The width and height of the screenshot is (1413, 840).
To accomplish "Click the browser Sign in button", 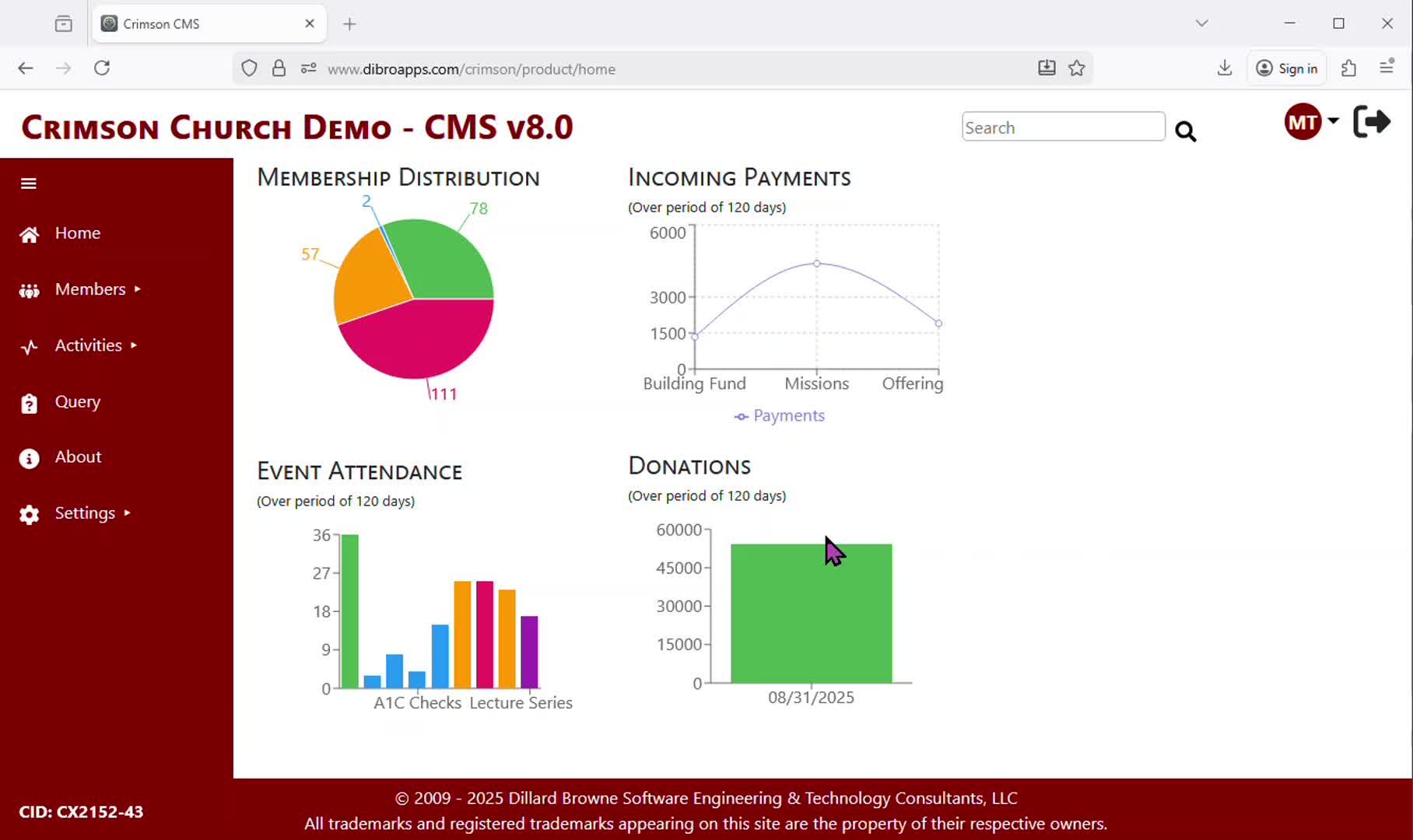I will (1288, 68).
